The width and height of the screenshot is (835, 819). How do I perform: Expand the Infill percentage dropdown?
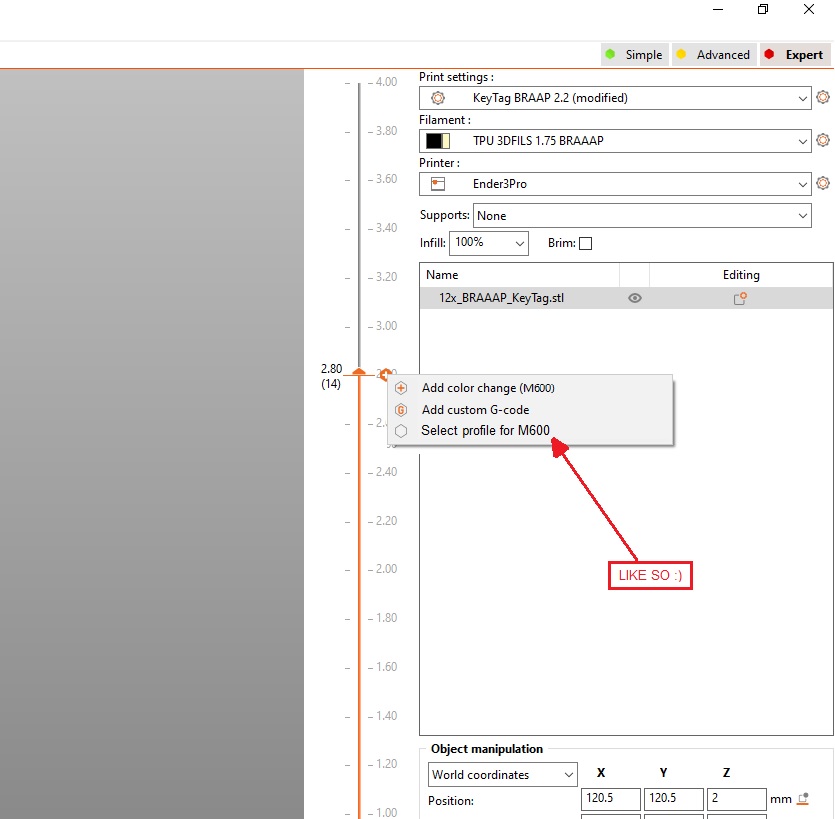tap(488, 242)
